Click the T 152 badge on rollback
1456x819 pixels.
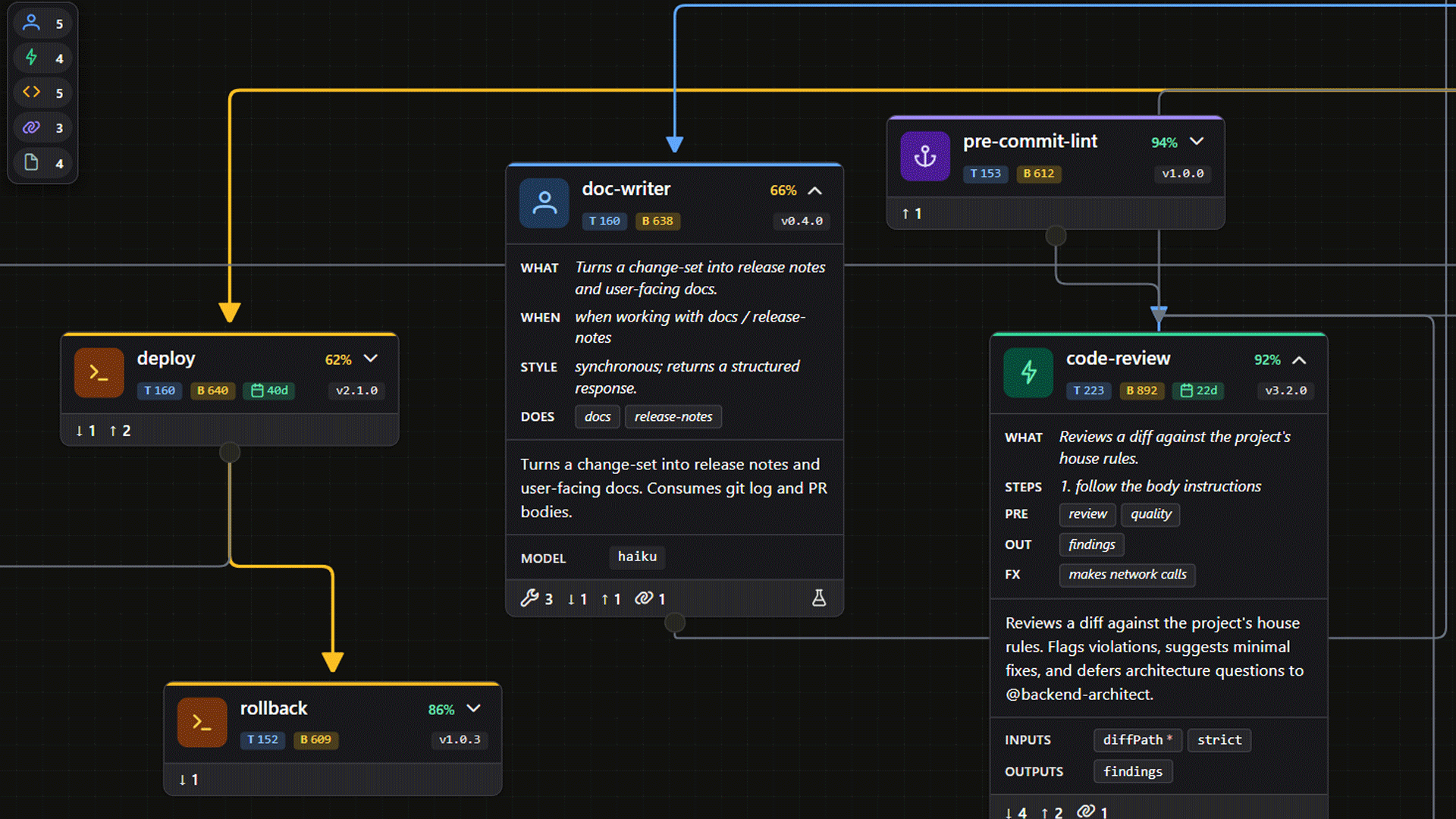point(262,739)
